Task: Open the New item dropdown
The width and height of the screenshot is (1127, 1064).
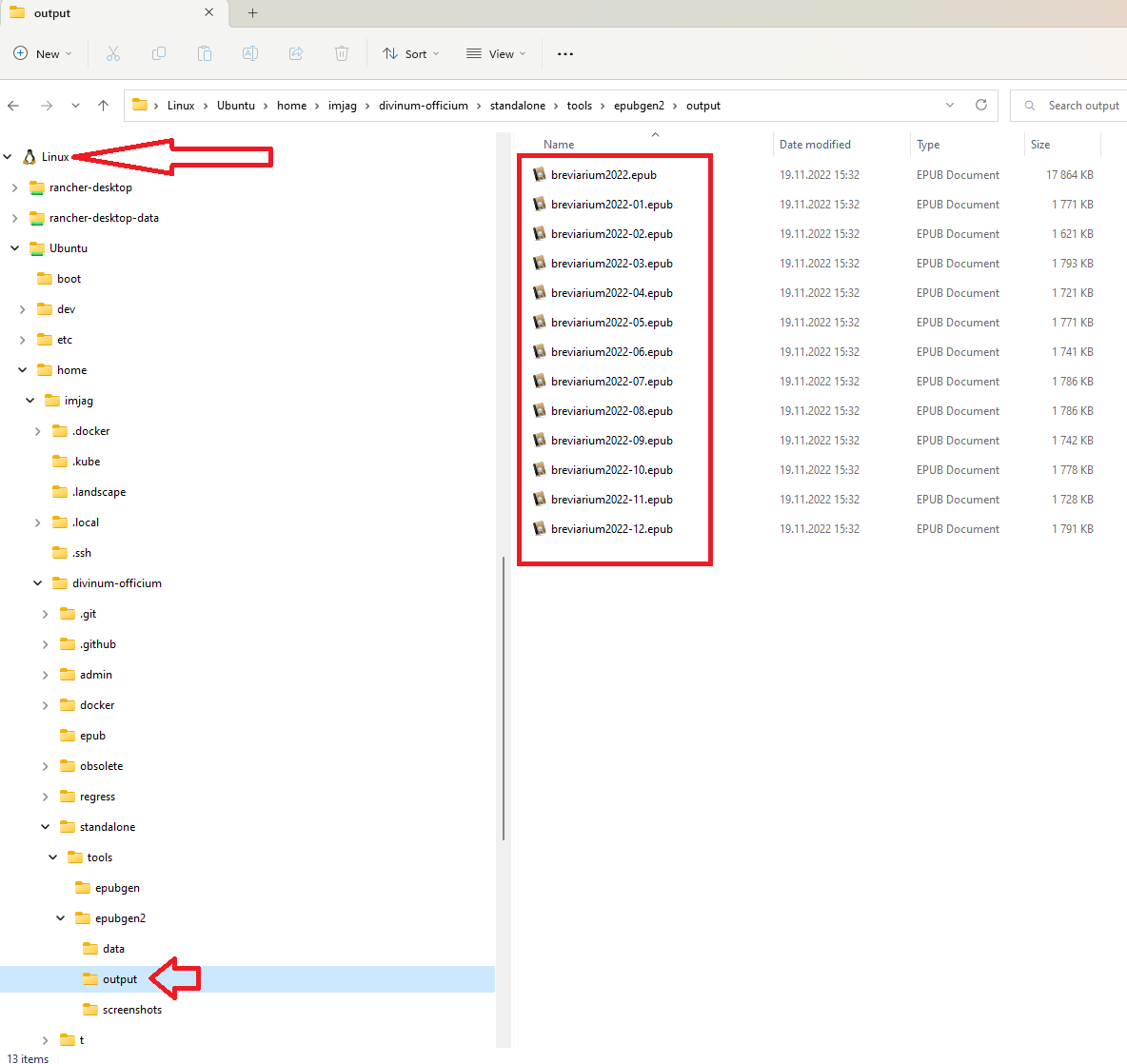Action: (x=43, y=54)
